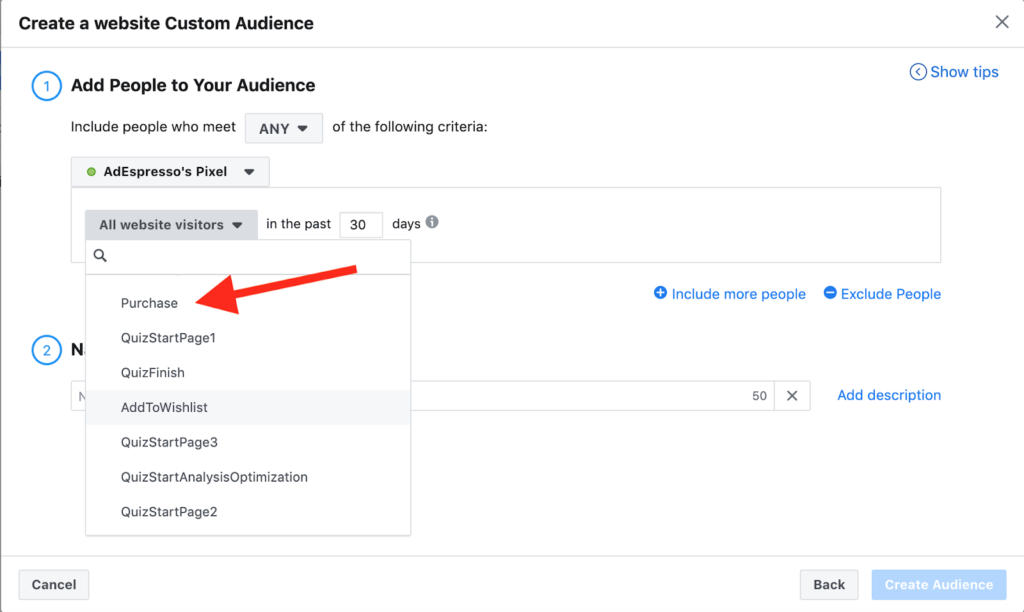Click the plus icon for Include more people

point(660,293)
